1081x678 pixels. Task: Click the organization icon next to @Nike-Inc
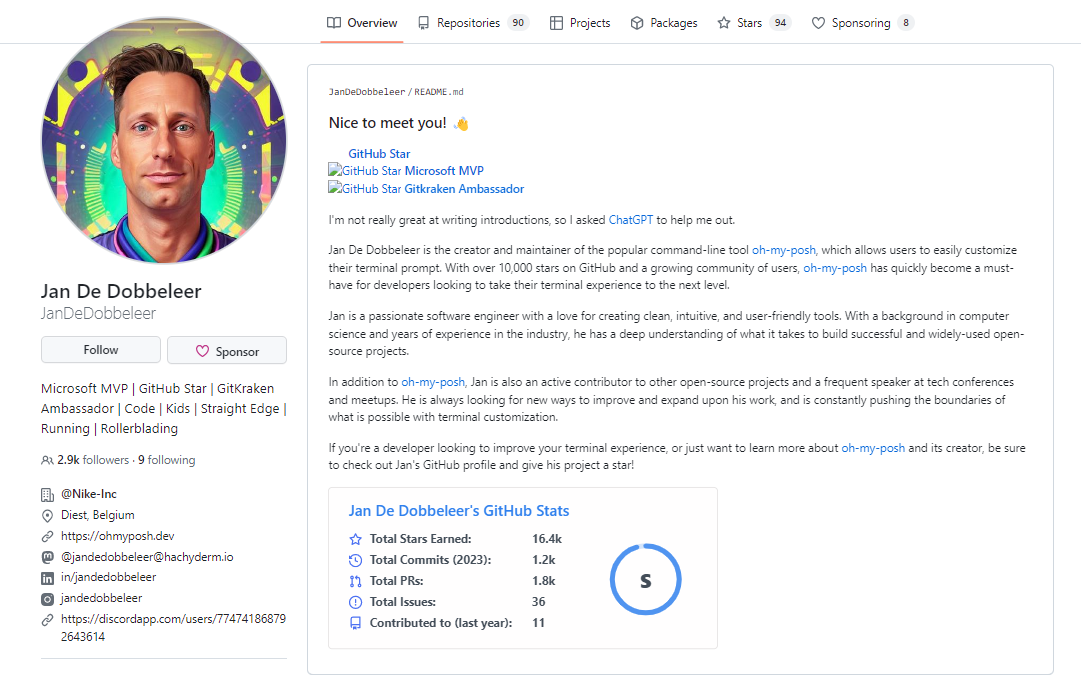tap(47, 494)
